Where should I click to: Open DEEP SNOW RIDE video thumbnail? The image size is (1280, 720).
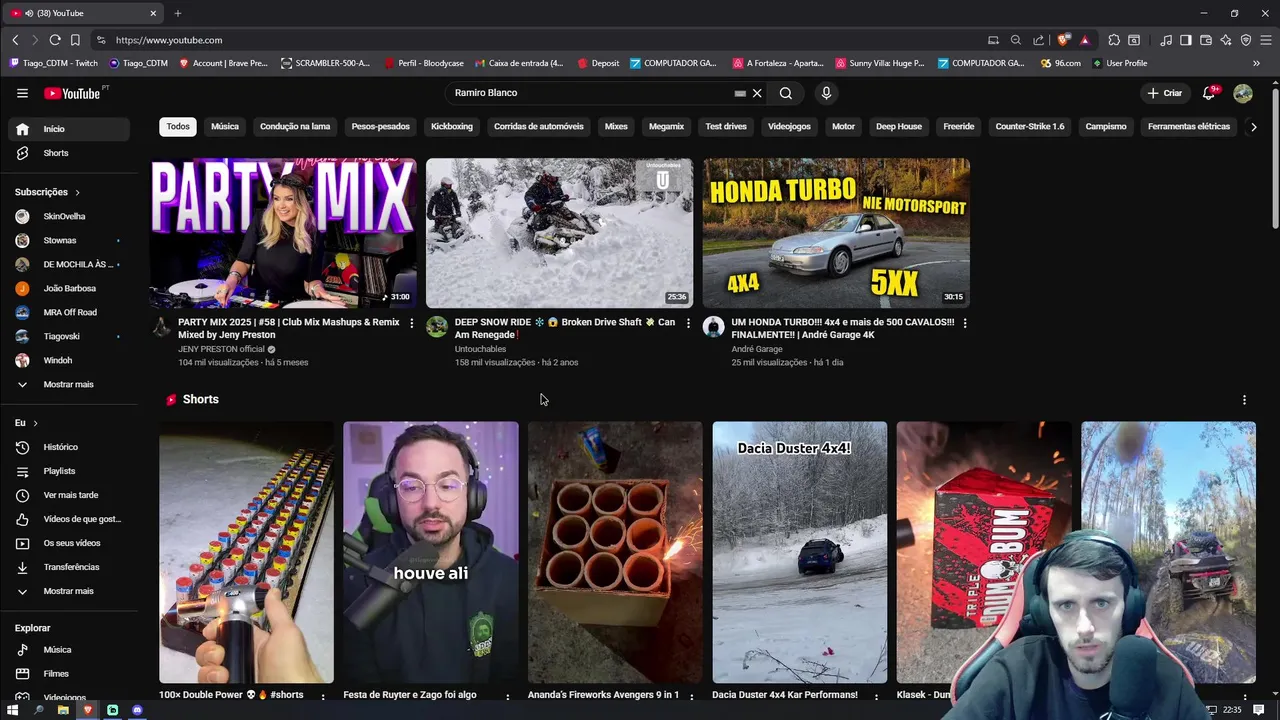tap(560, 233)
